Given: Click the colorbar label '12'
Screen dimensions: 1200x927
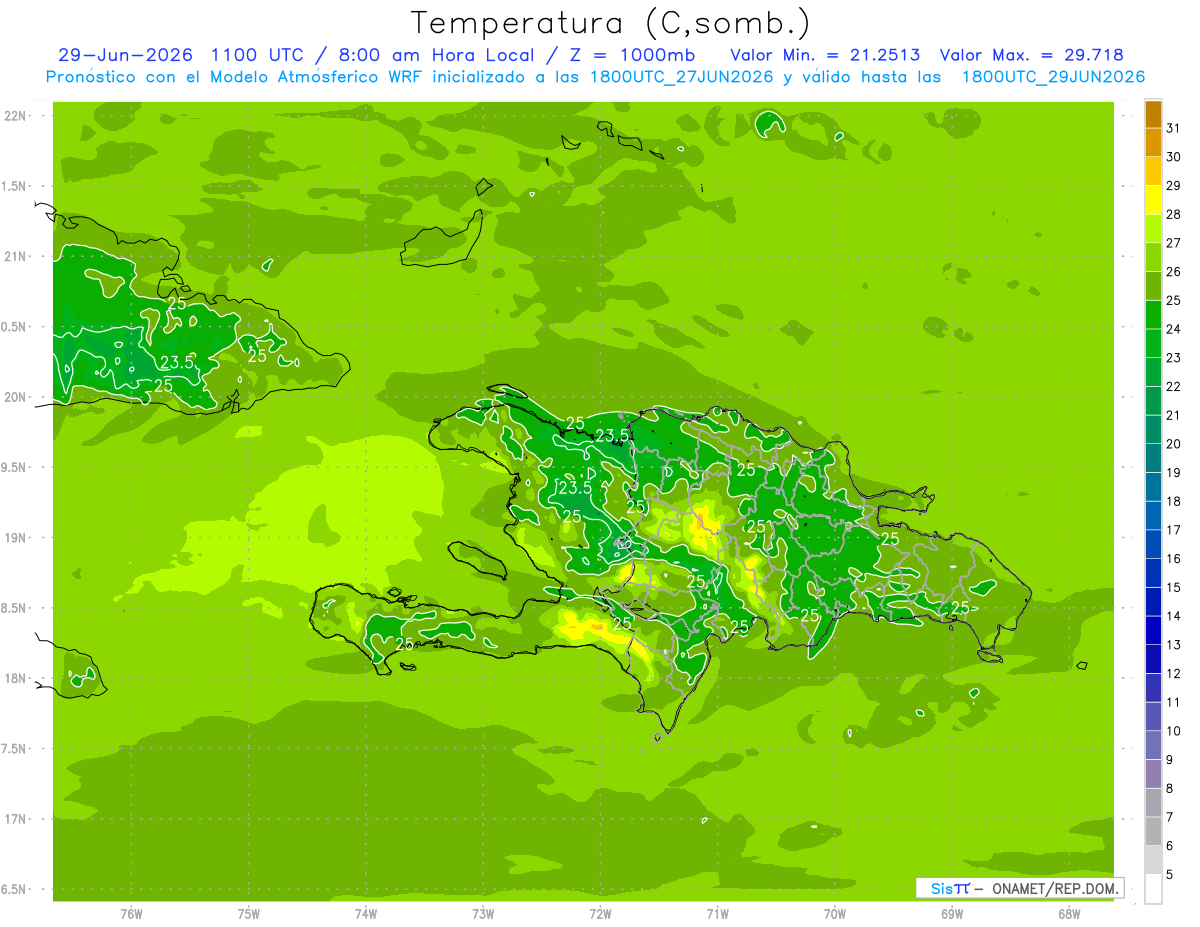Looking at the screenshot, I should click(x=1174, y=673).
